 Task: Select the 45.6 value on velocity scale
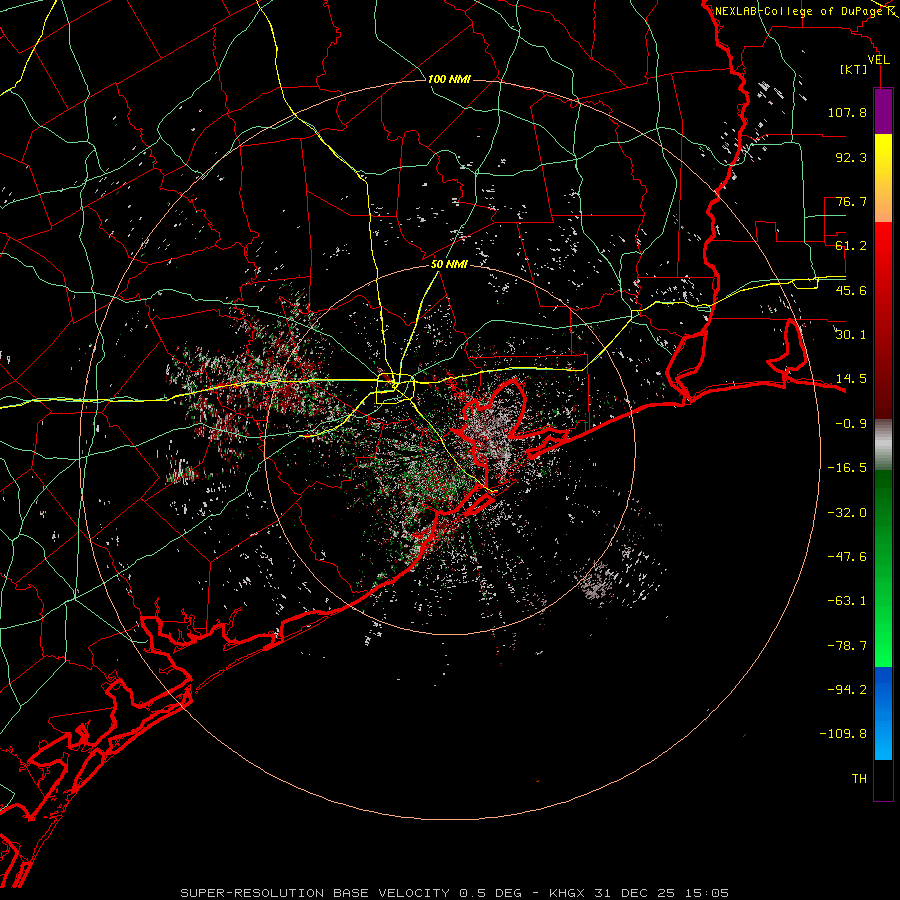pos(851,290)
